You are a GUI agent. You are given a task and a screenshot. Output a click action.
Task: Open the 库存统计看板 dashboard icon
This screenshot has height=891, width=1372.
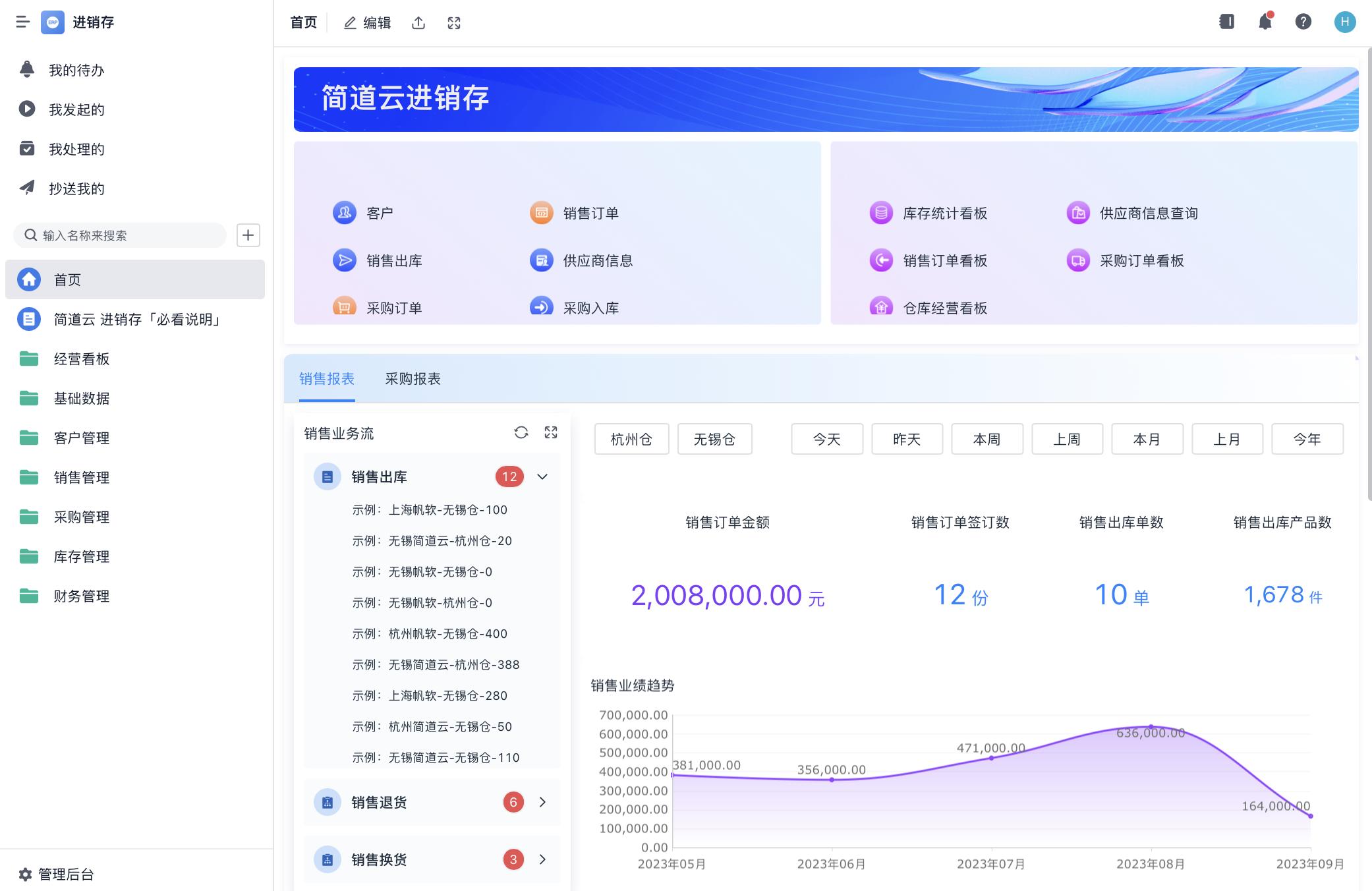[x=880, y=212]
